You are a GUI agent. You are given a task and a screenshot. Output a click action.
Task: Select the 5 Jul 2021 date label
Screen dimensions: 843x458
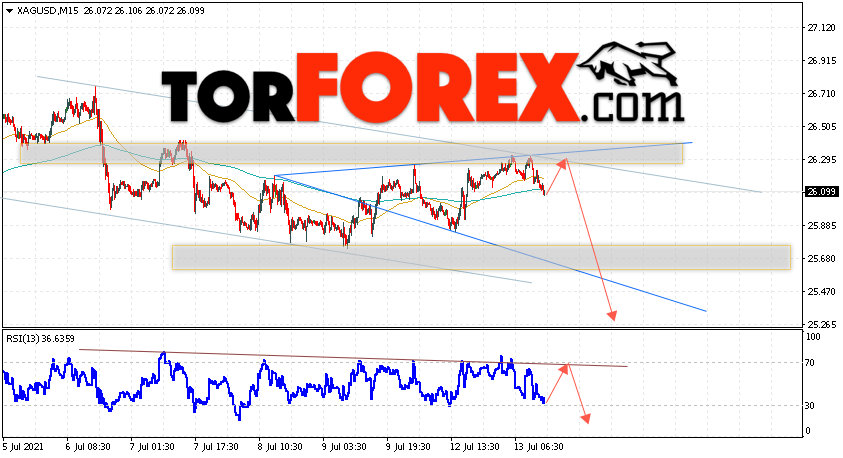[23, 447]
